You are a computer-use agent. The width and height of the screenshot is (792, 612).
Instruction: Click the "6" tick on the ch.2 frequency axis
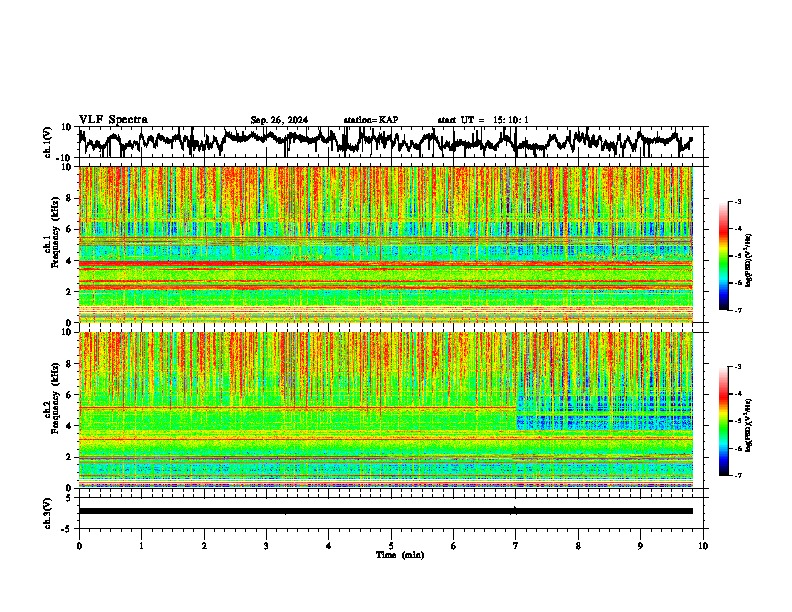[x=70, y=395]
